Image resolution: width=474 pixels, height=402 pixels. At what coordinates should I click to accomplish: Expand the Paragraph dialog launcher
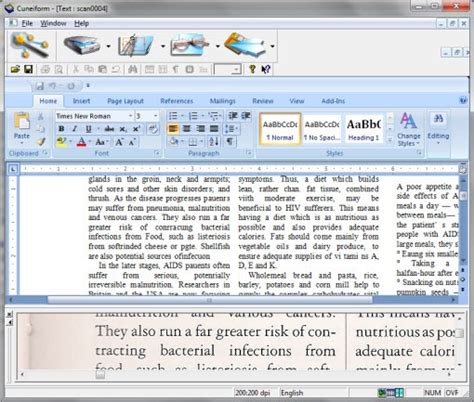249,153
